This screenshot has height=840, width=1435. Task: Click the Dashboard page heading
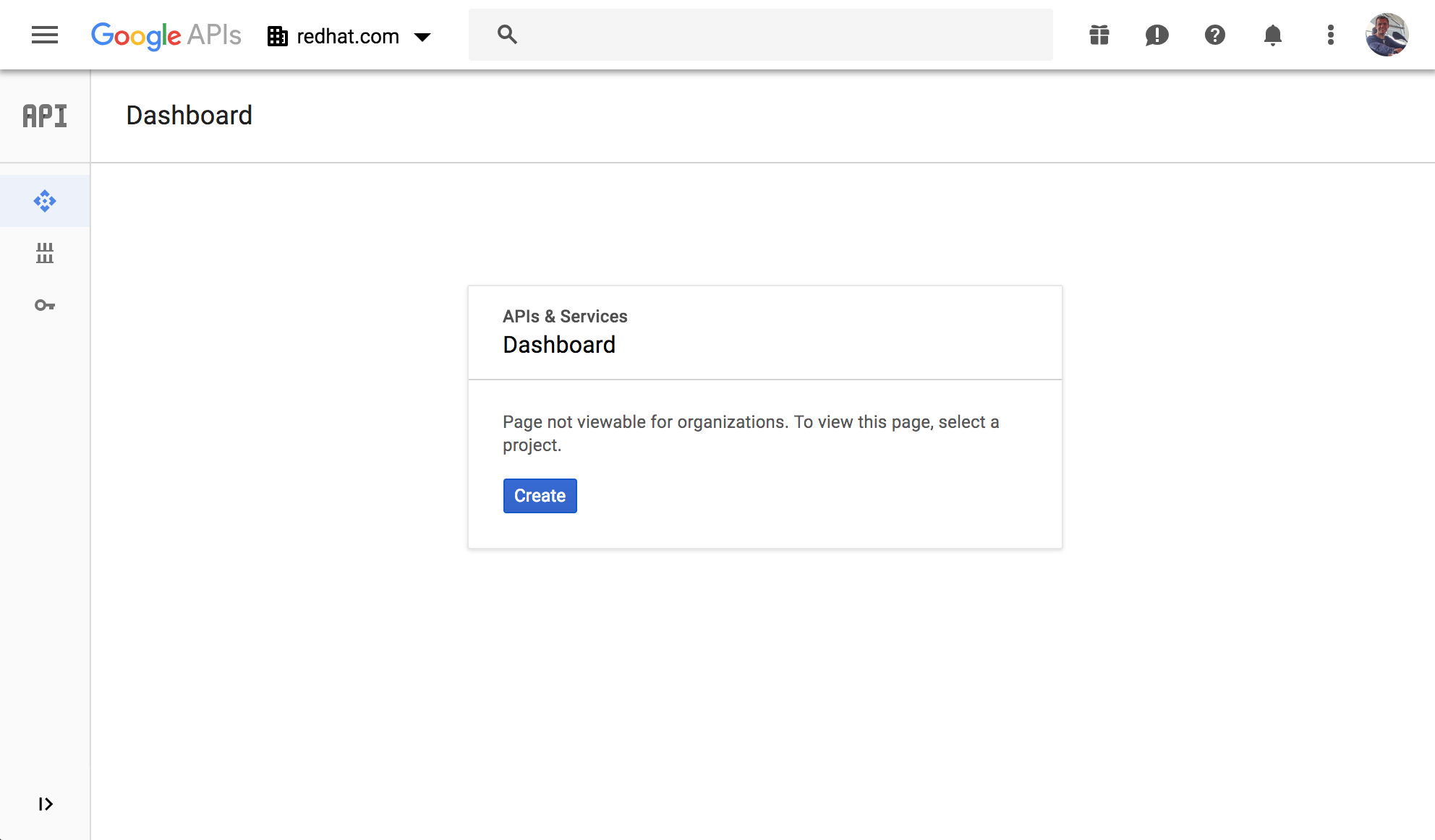[x=190, y=116]
